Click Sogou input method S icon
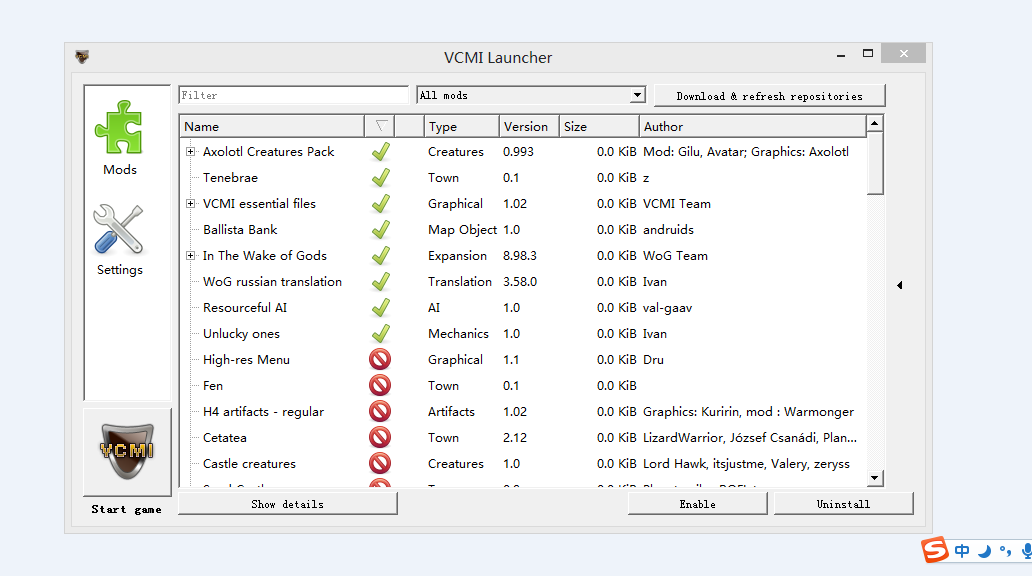Viewport: 1032px width, 576px height. (935, 550)
